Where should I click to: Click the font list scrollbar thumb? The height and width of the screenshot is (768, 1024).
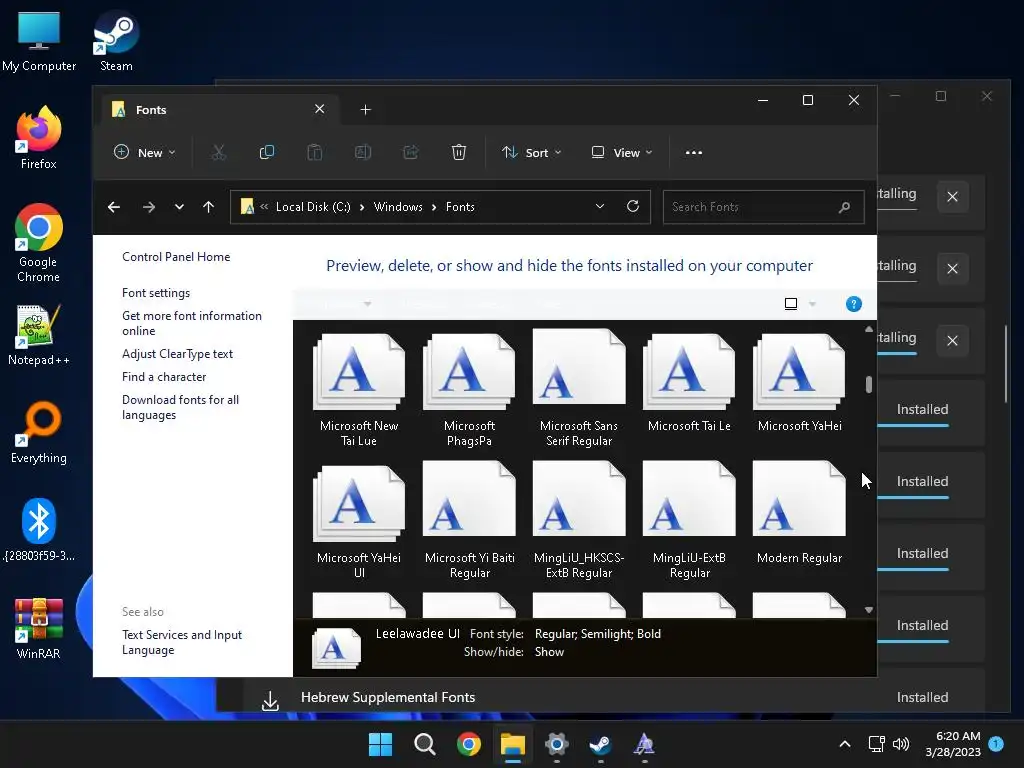[x=869, y=385]
